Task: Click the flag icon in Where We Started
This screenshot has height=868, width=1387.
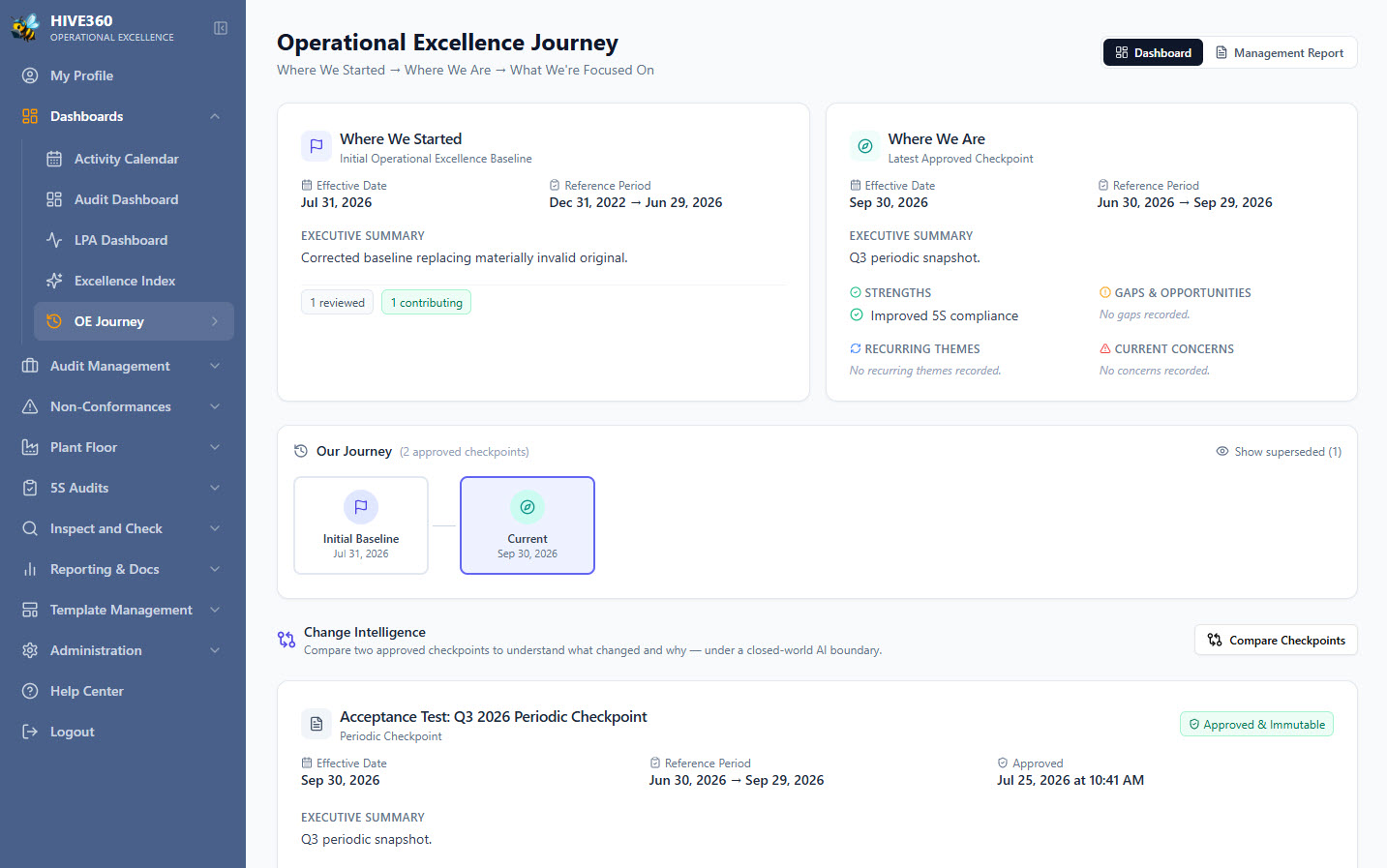Action: click(x=317, y=146)
